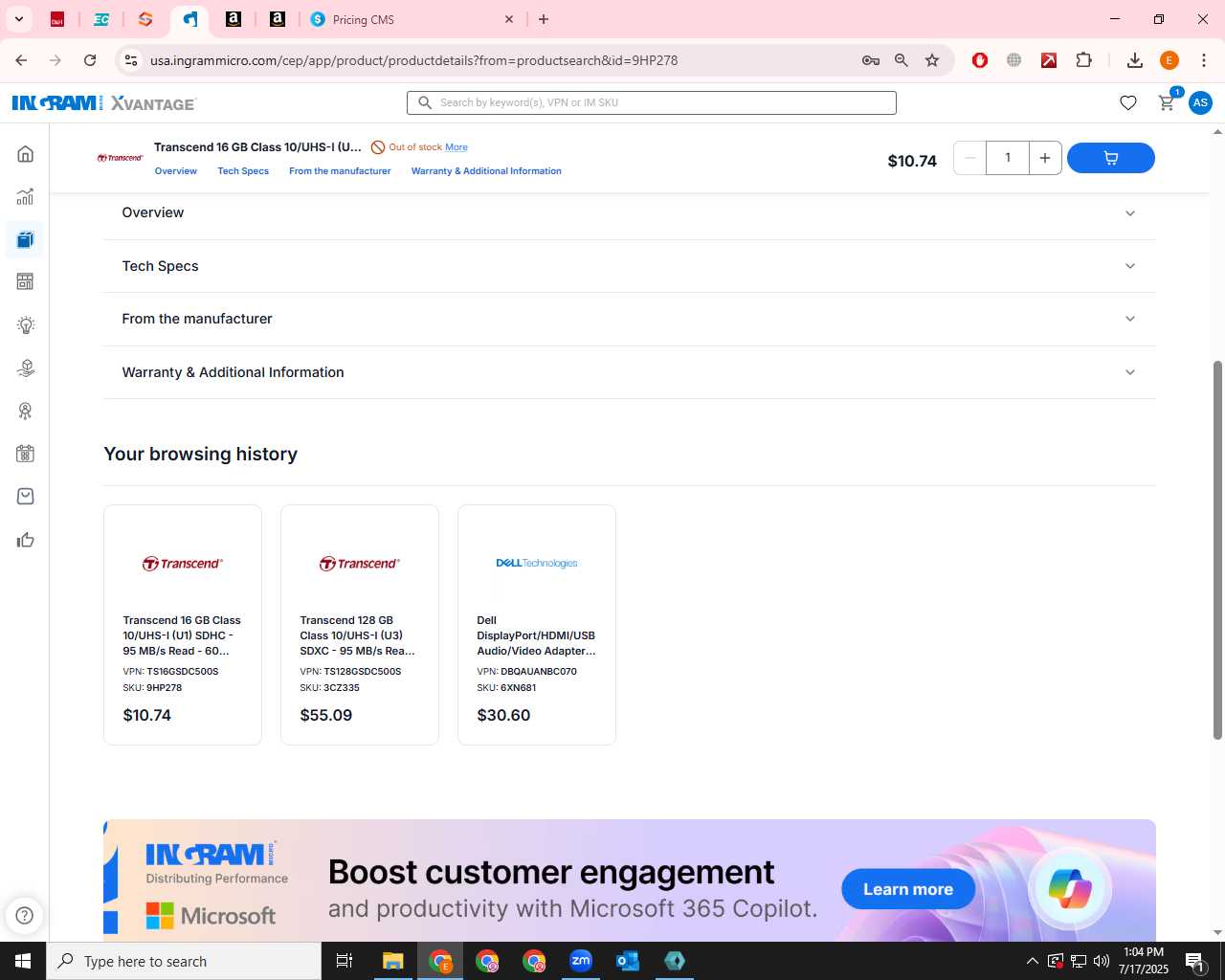Open Task View on the taskbar
The width and height of the screenshot is (1225, 980).
coord(345,961)
